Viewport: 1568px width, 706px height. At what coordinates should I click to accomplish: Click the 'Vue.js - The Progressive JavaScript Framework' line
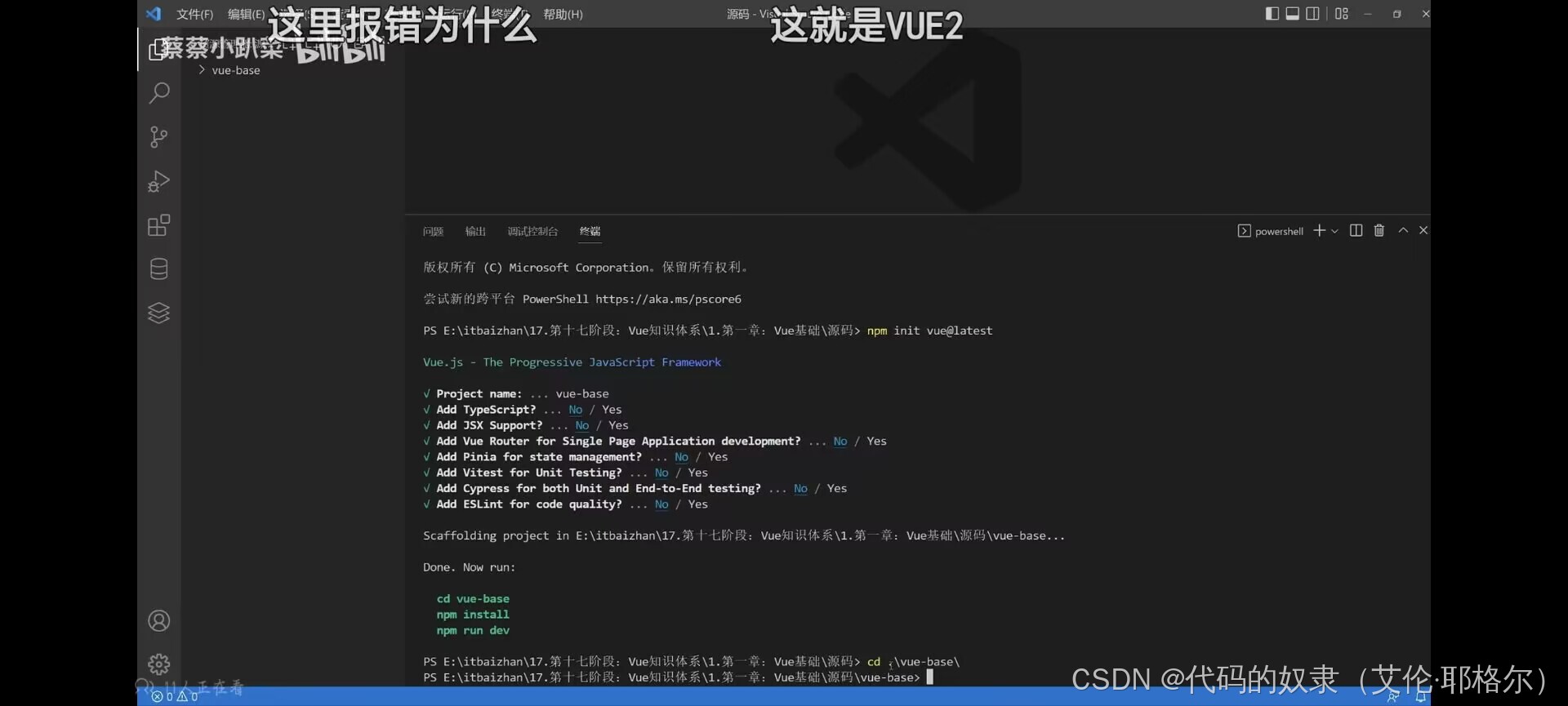coord(572,362)
